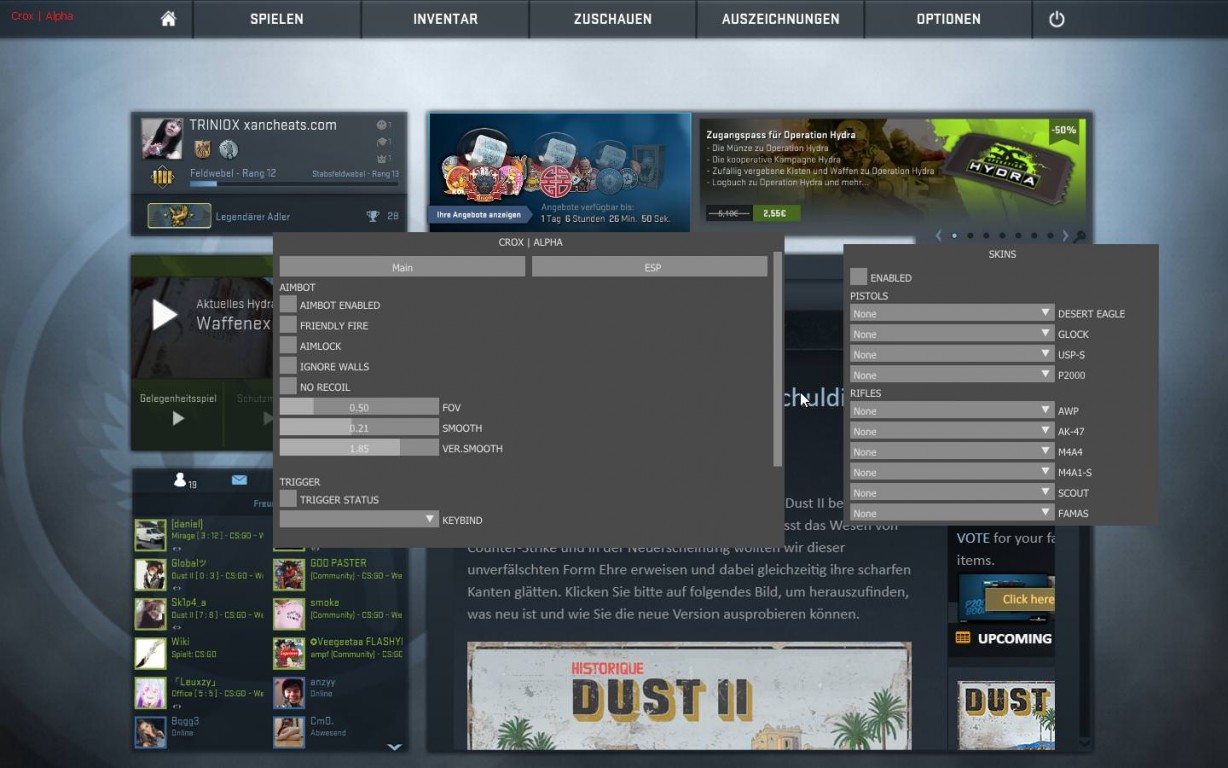Toggle NO RECOIL checkbox
Image resolution: width=1228 pixels, height=768 pixels.
pyautogui.click(x=288, y=387)
